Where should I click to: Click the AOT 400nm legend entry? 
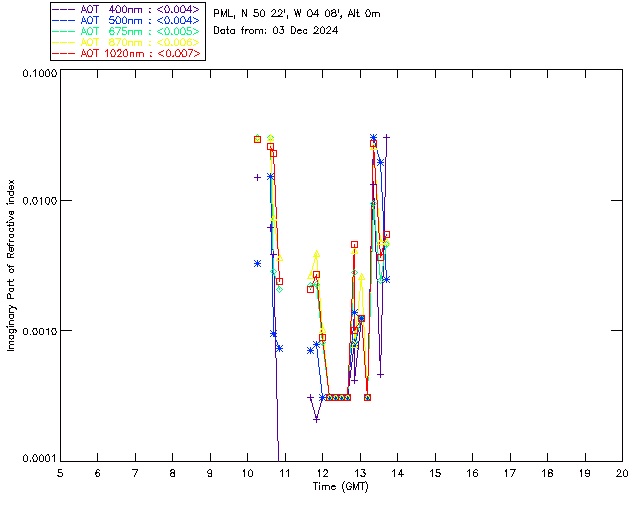tap(127, 9)
